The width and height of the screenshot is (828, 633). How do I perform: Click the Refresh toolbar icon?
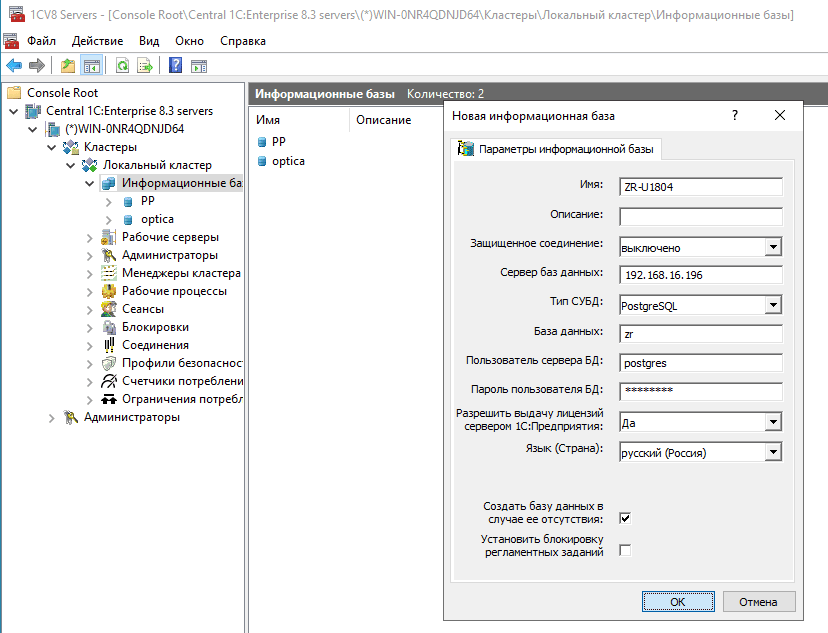(x=122, y=66)
